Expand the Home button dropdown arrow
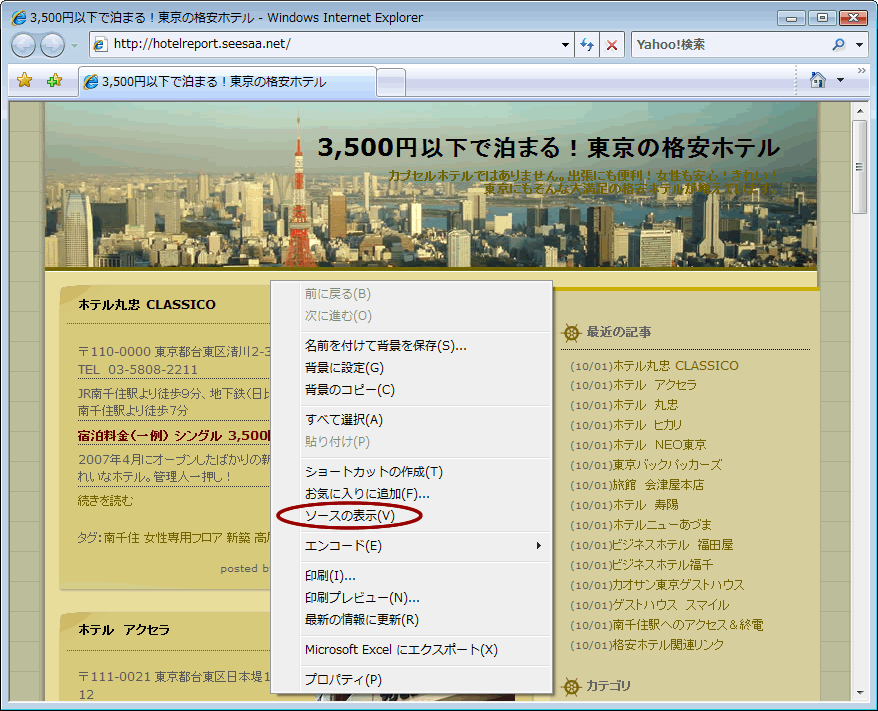This screenshot has width=878, height=711. (x=840, y=80)
